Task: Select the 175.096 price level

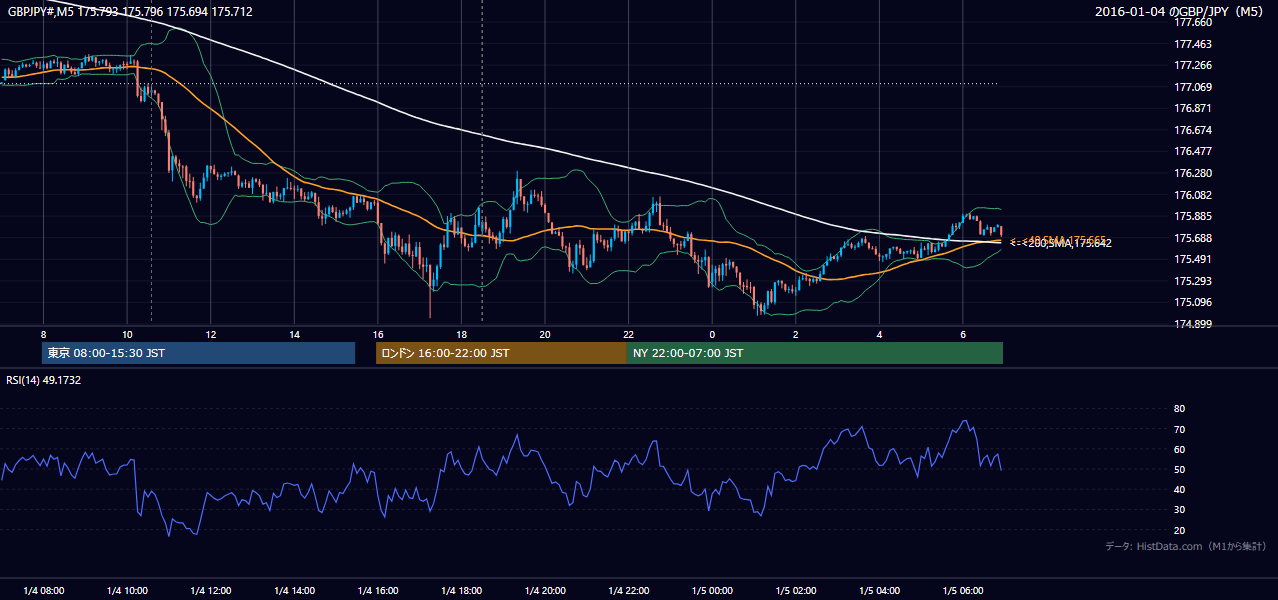Action: click(x=1192, y=302)
